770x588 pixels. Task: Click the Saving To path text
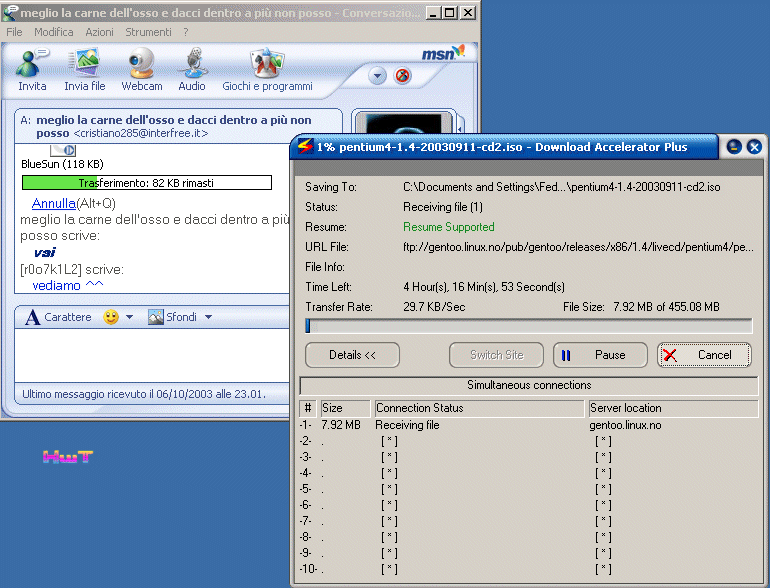(x=561, y=187)
